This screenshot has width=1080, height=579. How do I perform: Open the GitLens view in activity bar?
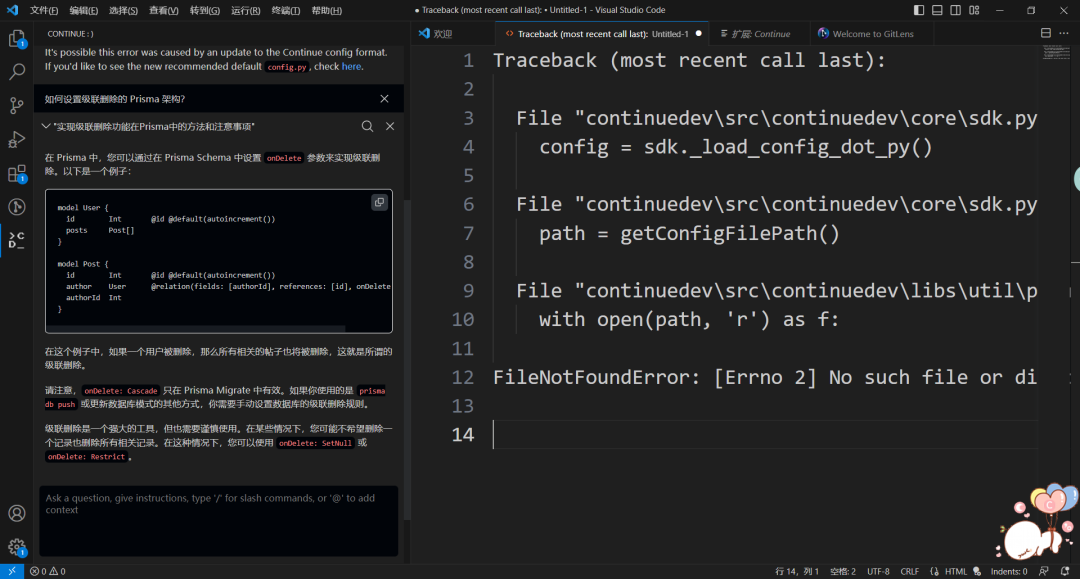click(x=17, y=207)
